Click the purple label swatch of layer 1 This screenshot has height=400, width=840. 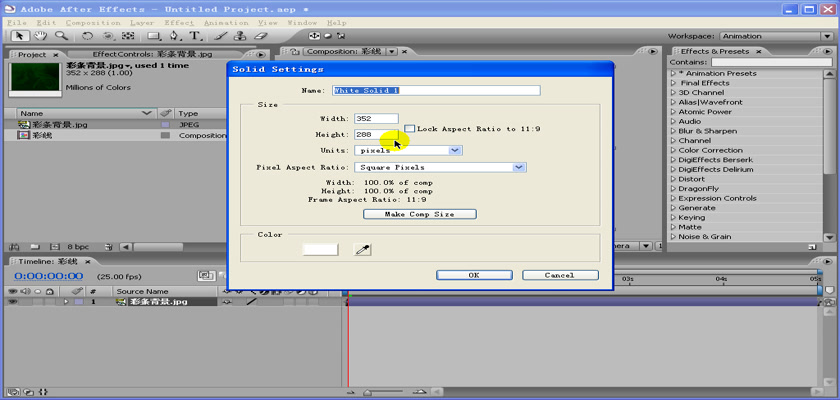point(79,302)
